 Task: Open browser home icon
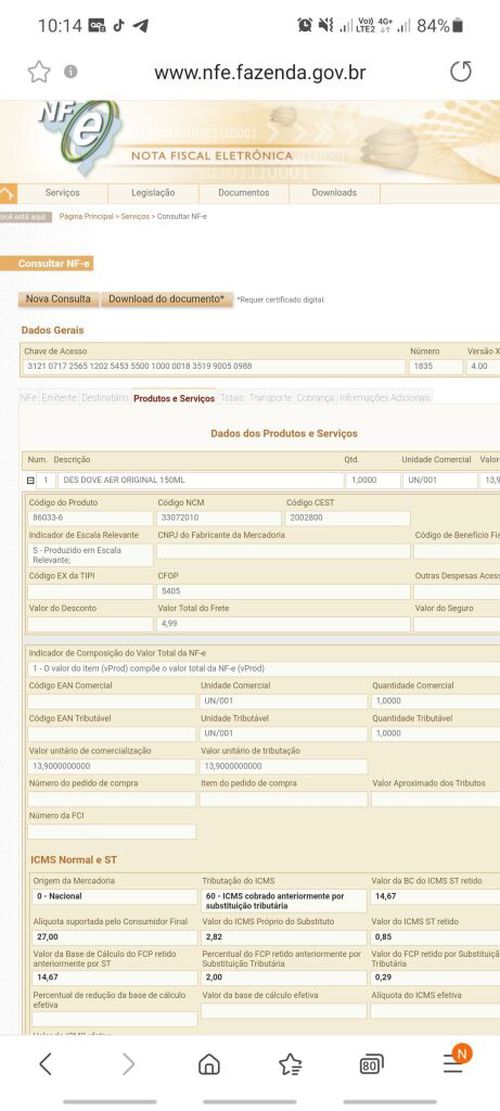coord(208,1064)
